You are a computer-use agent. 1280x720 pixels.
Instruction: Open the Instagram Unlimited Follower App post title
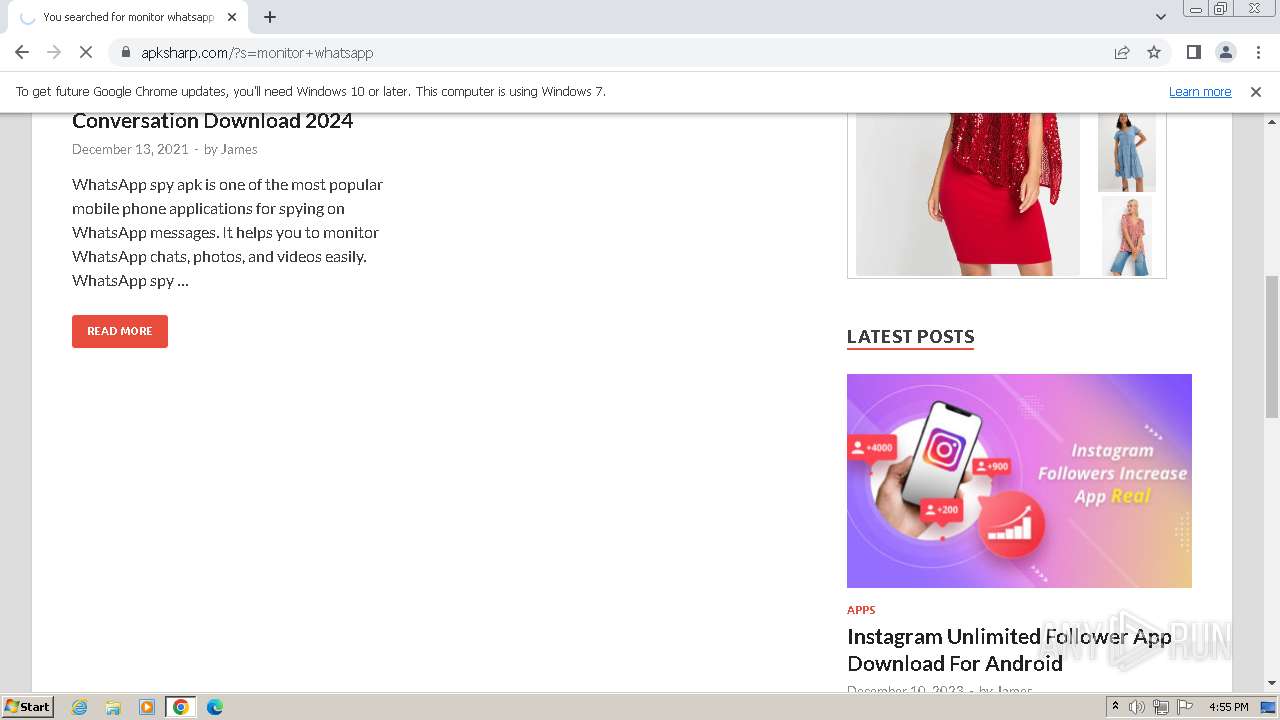tap(1009, 650)
